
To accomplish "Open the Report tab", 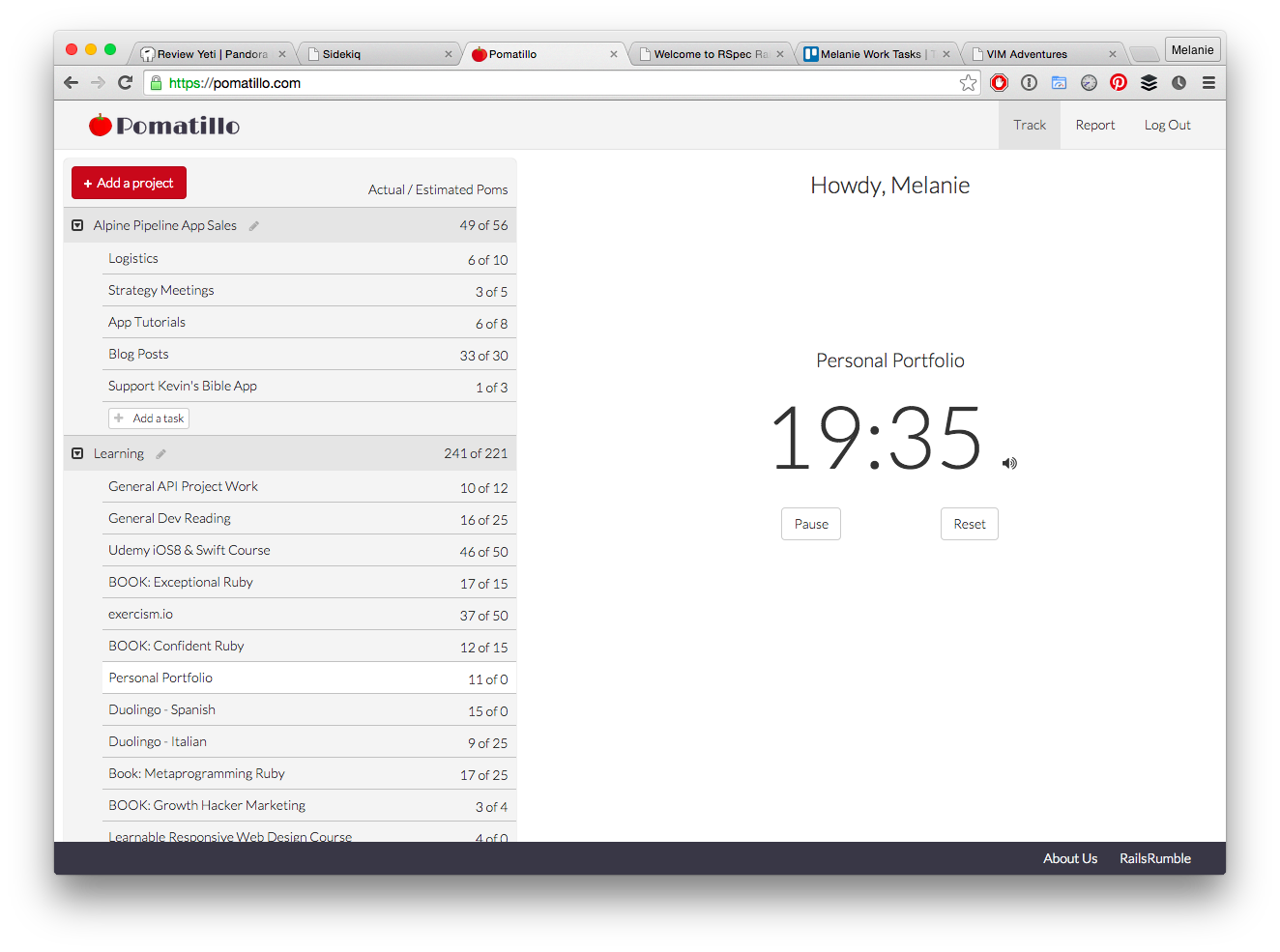I will pos(1095,125).
